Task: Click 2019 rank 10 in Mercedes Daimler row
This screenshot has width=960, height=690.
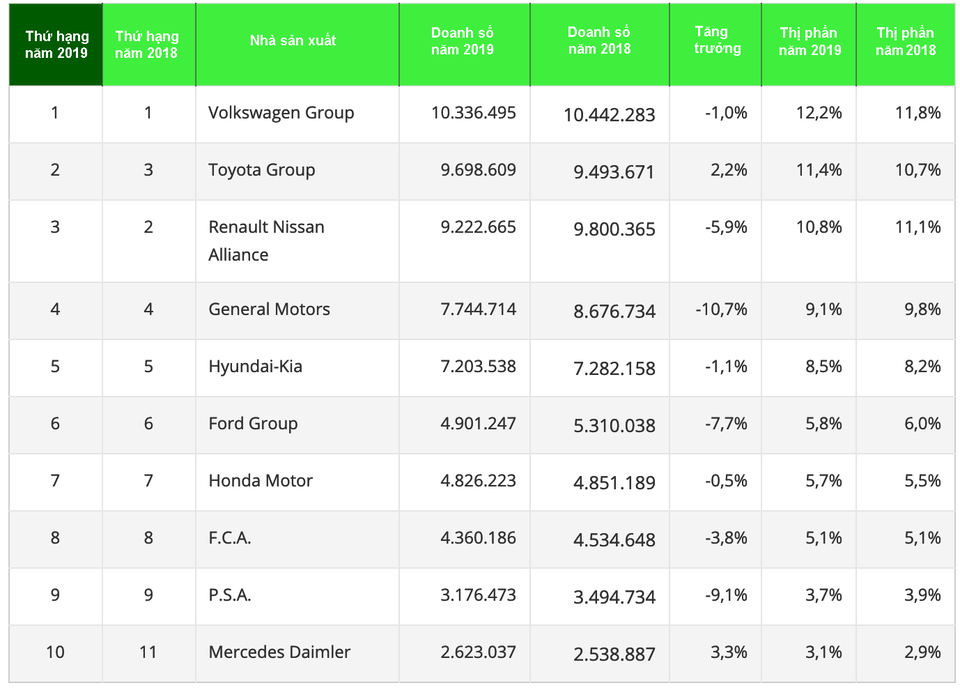Action: click(x=55, y=652)
